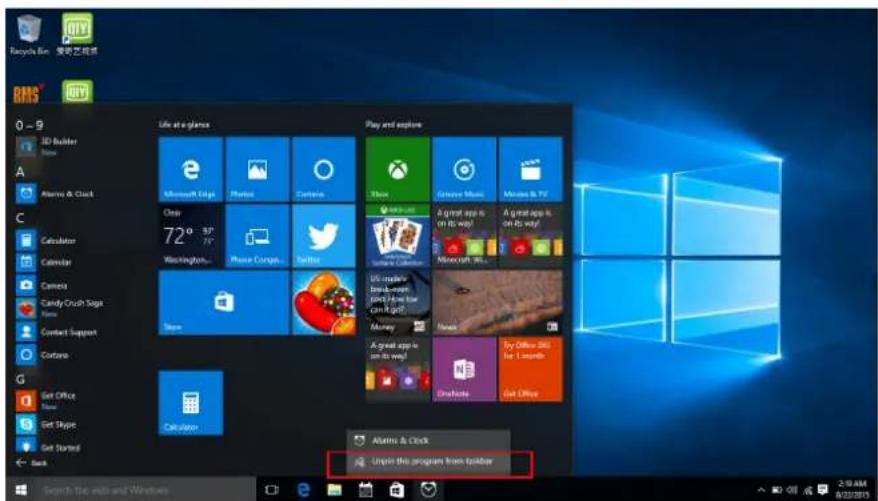Viewport: 878px width, 501px height.
Task: Open the purple OneNote tile
Action: pos(464,369)
